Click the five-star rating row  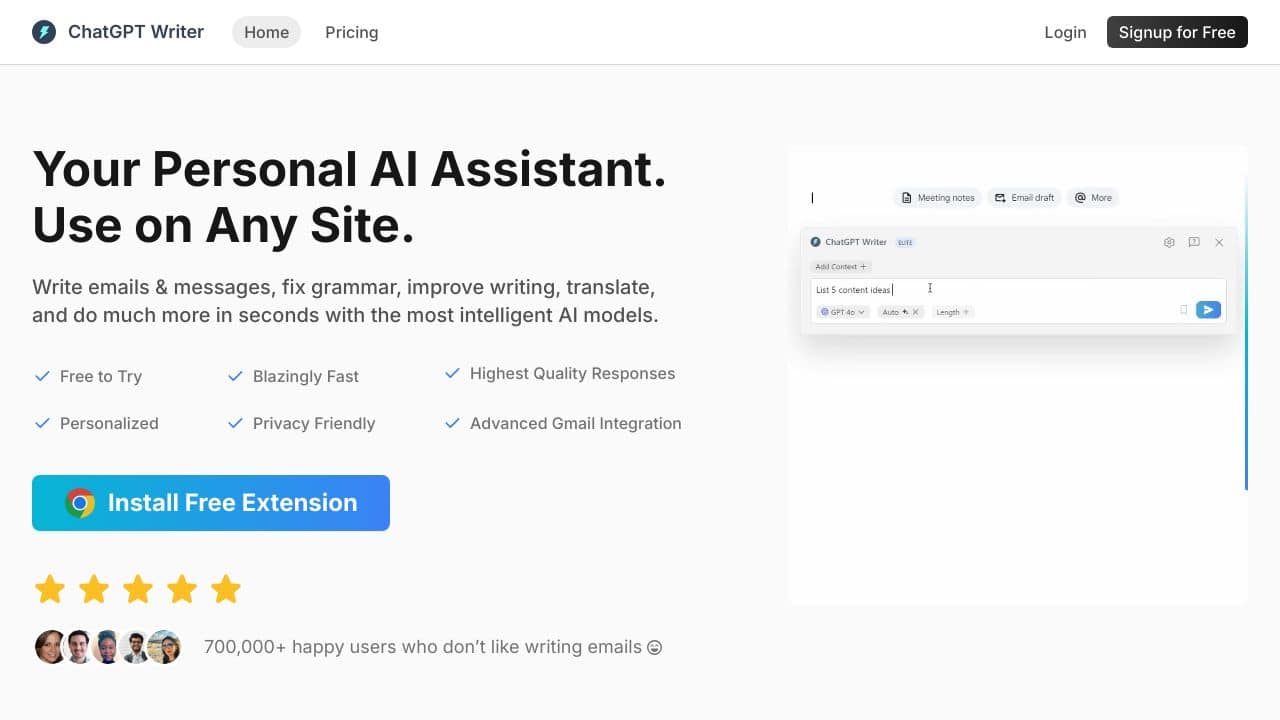138,589
